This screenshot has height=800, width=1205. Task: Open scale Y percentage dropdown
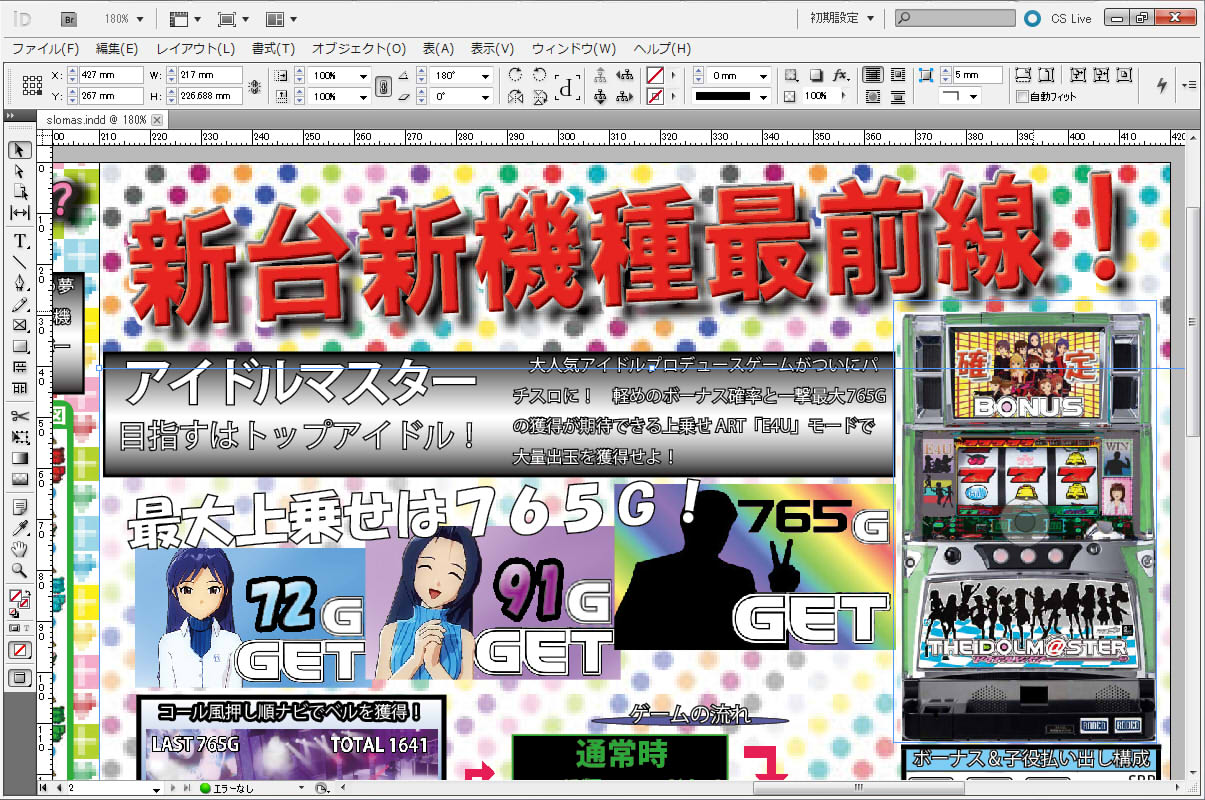point(364,97)
